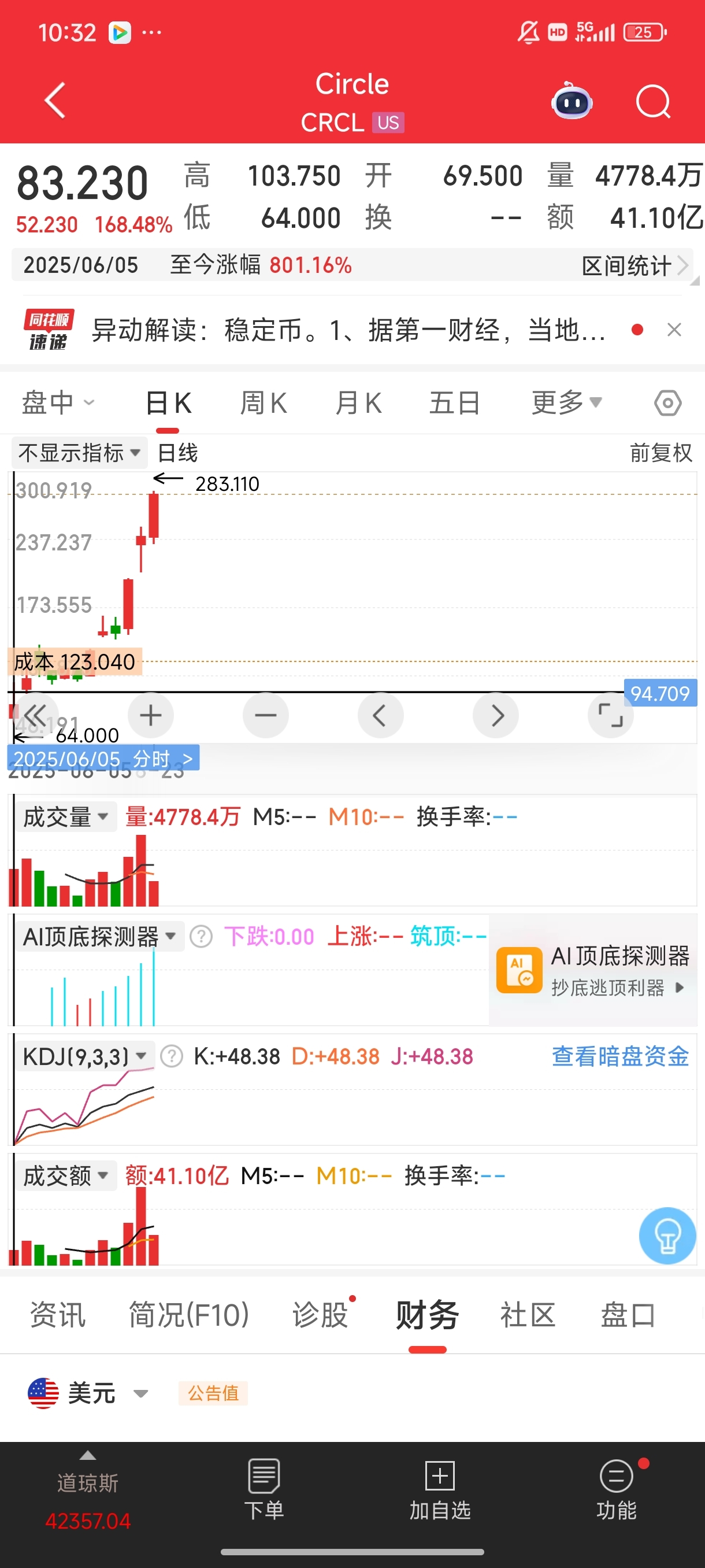The width and height of the screenshot is (705, 1568).
Task: Move chart cursor right one candle
Action: 496,715
